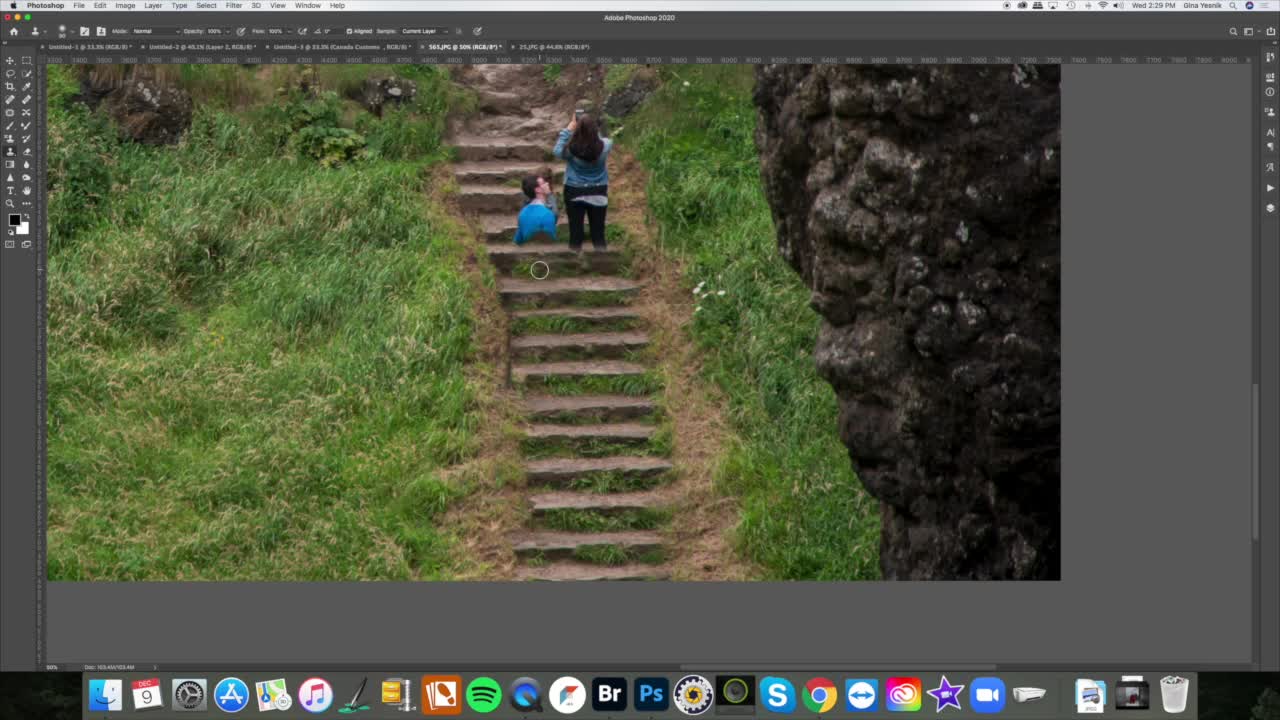Select the Patch tool
This screenshot has width=1280, height=720.
pyautogui.click(x=10, y=112)
